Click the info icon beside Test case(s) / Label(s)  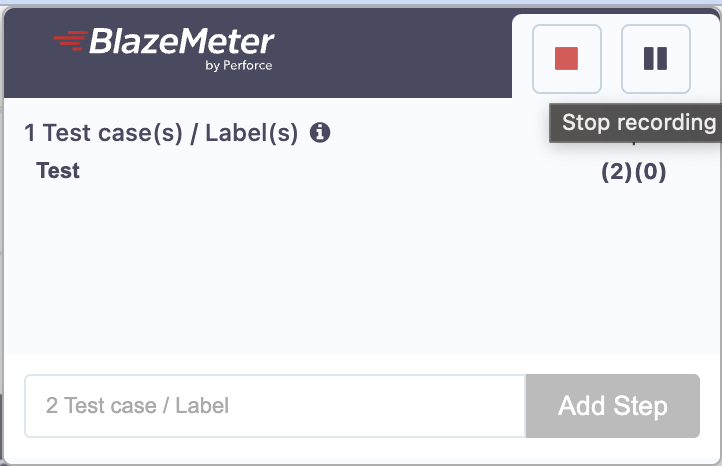coord(320,132)
